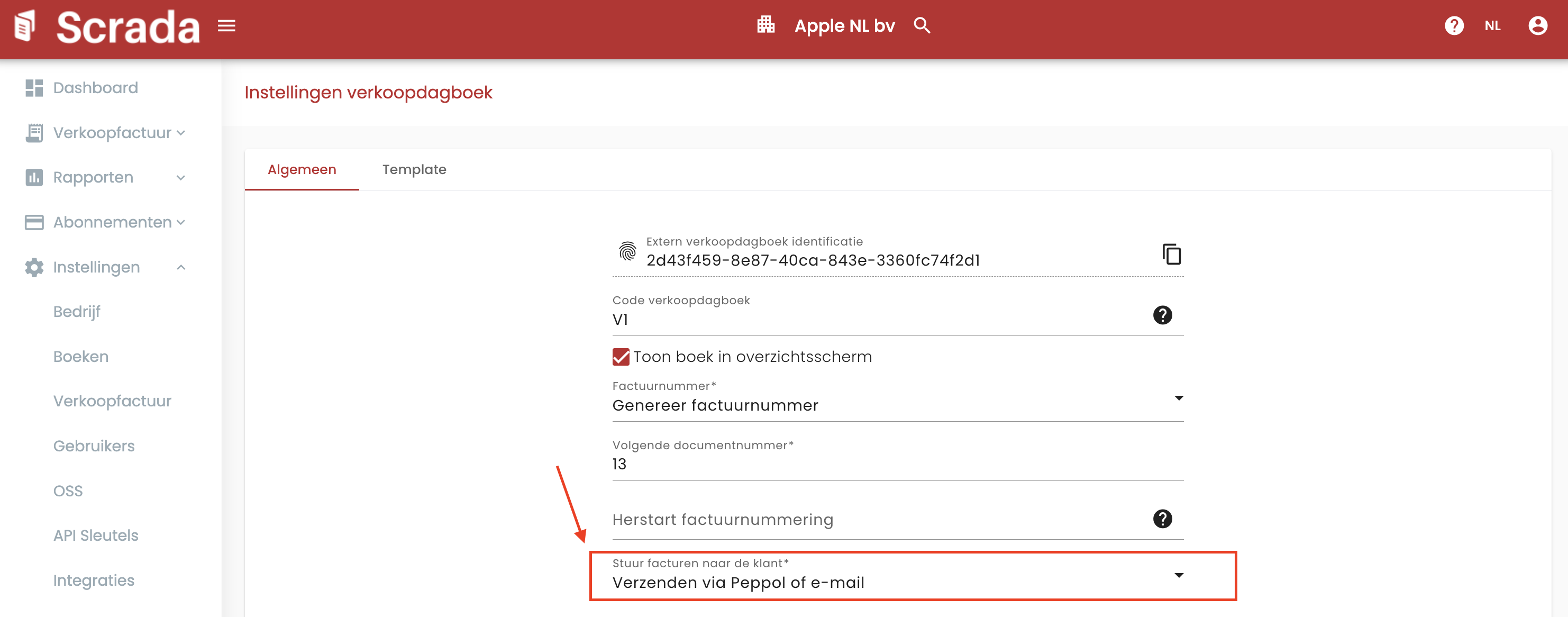
Task: Uncheck Toon boek in overzichtsscherm
Action: 620,357
